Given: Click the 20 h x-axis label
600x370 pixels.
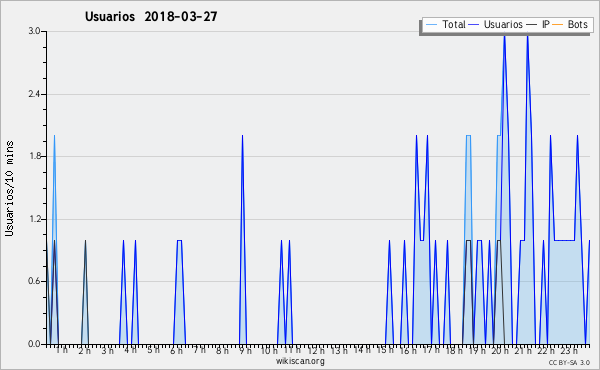Looking at the screenshot, I should click(x=500, y=350).
